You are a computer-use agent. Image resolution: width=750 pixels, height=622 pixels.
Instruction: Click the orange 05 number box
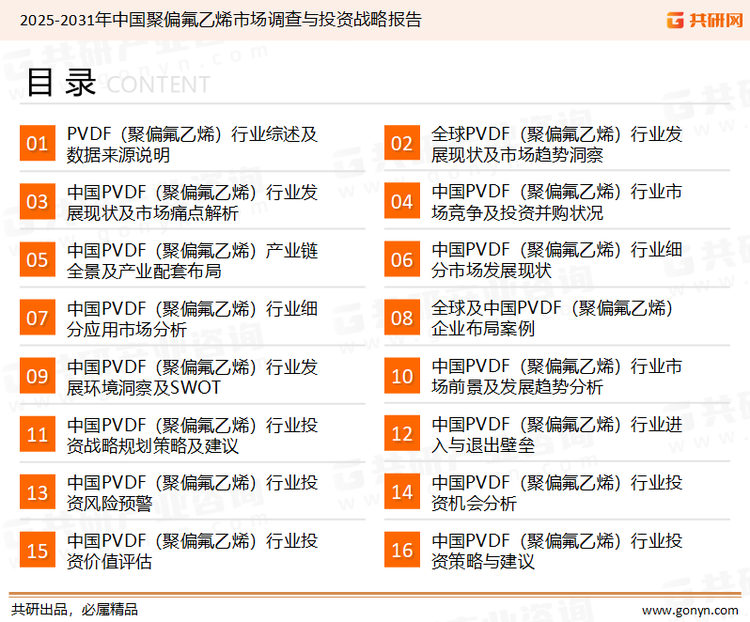37,259
